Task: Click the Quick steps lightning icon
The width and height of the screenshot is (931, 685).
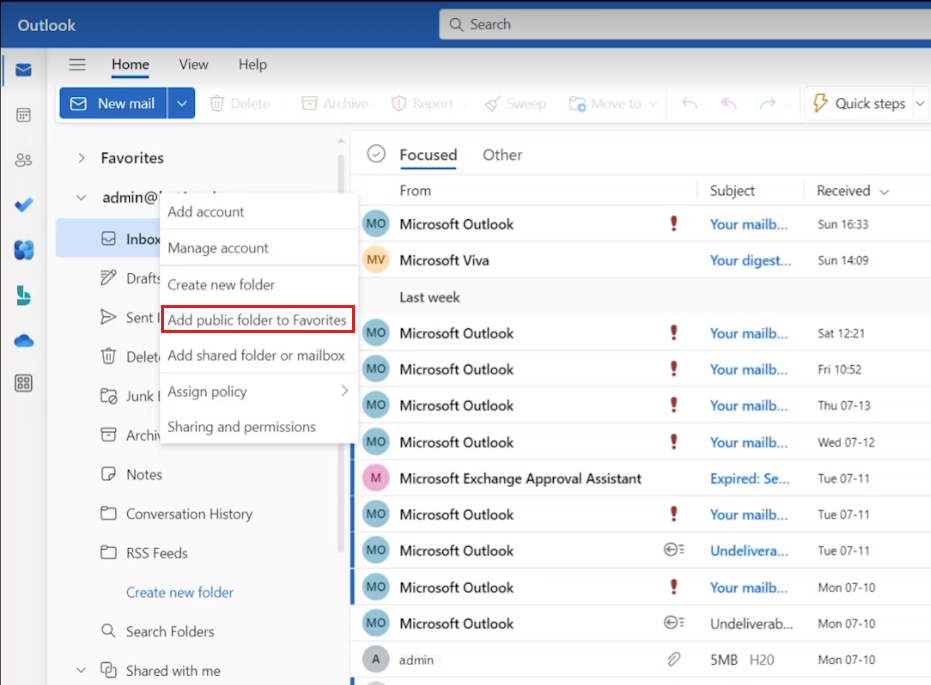Action: [822, 102]
